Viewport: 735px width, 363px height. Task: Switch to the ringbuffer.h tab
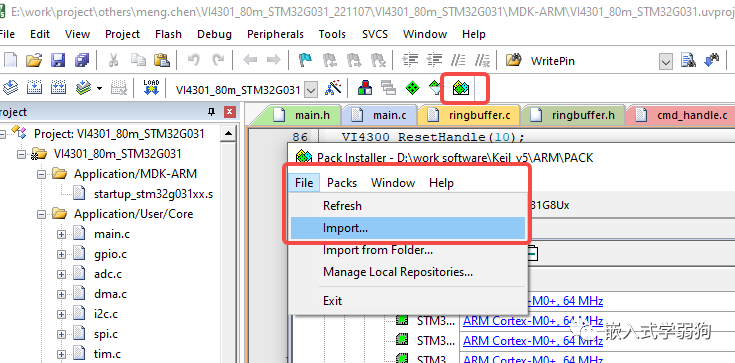tap(573, 115)
